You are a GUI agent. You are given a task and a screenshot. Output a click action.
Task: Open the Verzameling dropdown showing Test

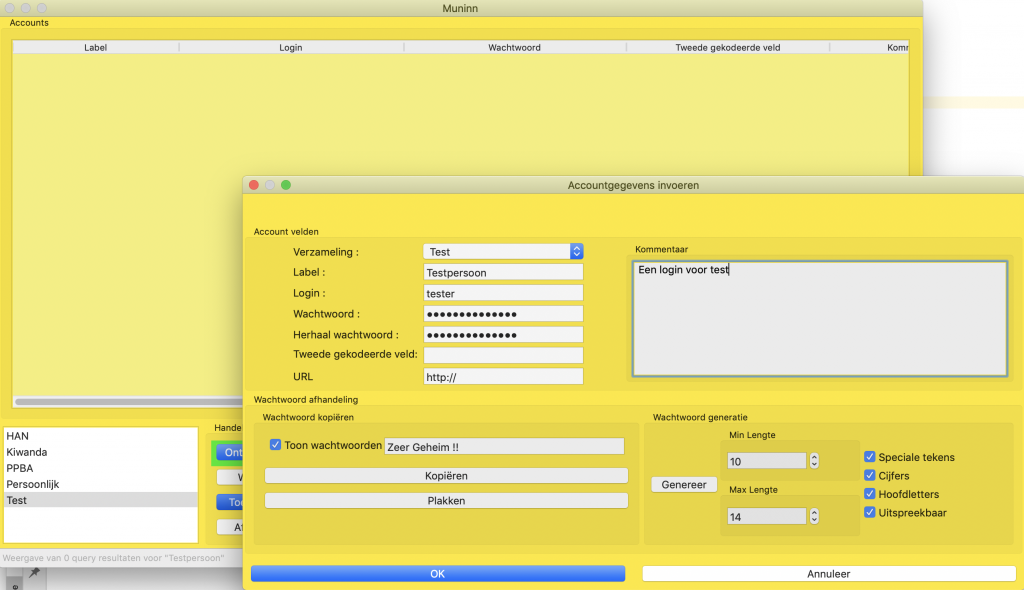coord(503,252)
